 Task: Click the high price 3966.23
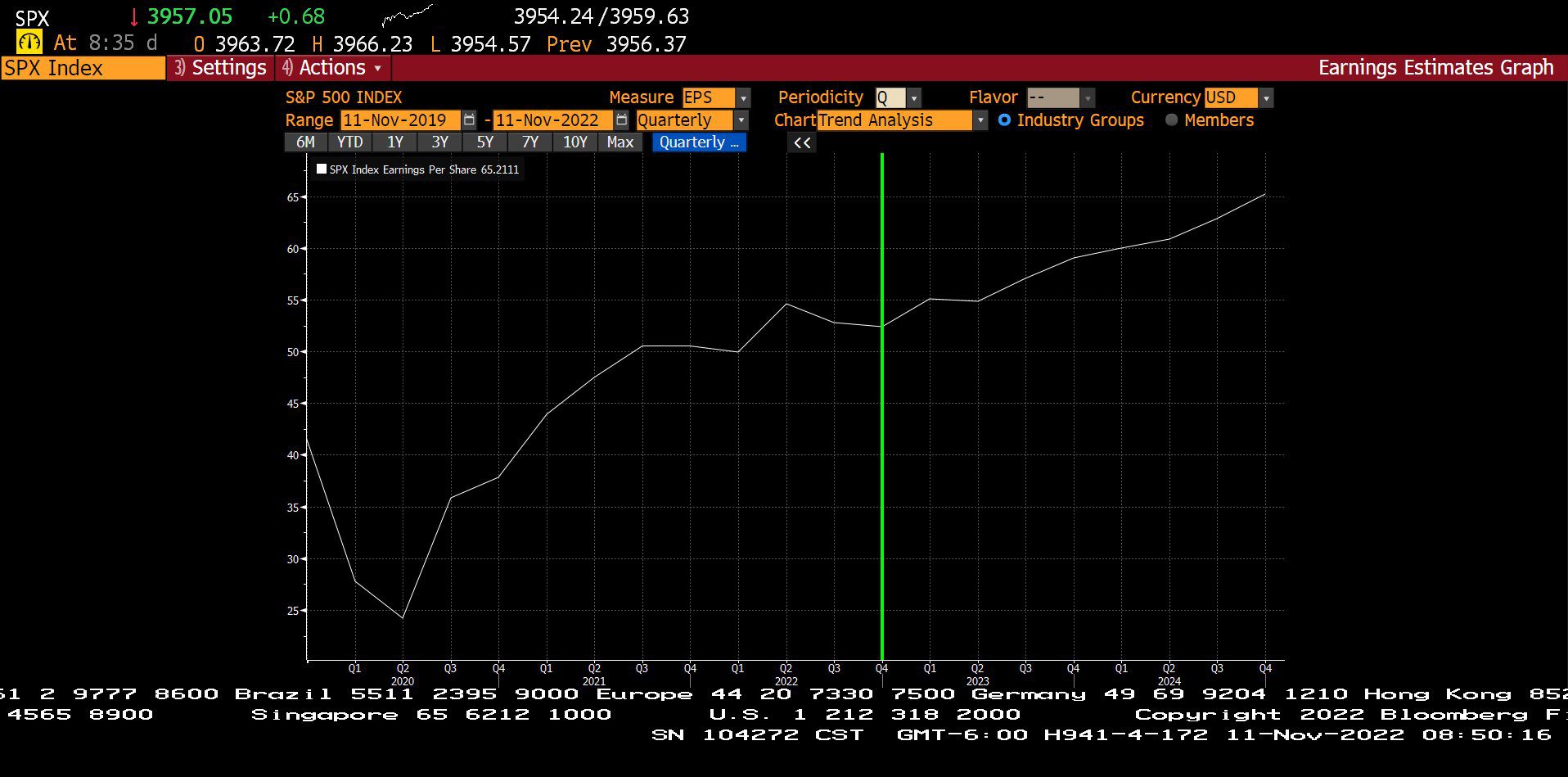372,44
